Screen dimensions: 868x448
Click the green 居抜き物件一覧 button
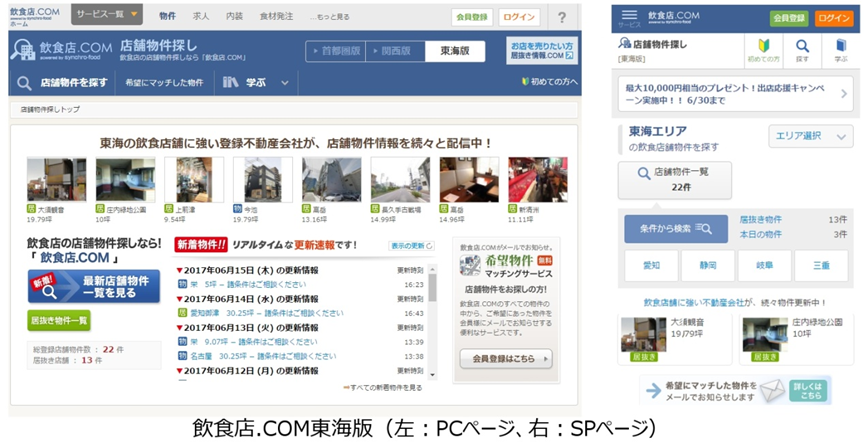[59, 320]
